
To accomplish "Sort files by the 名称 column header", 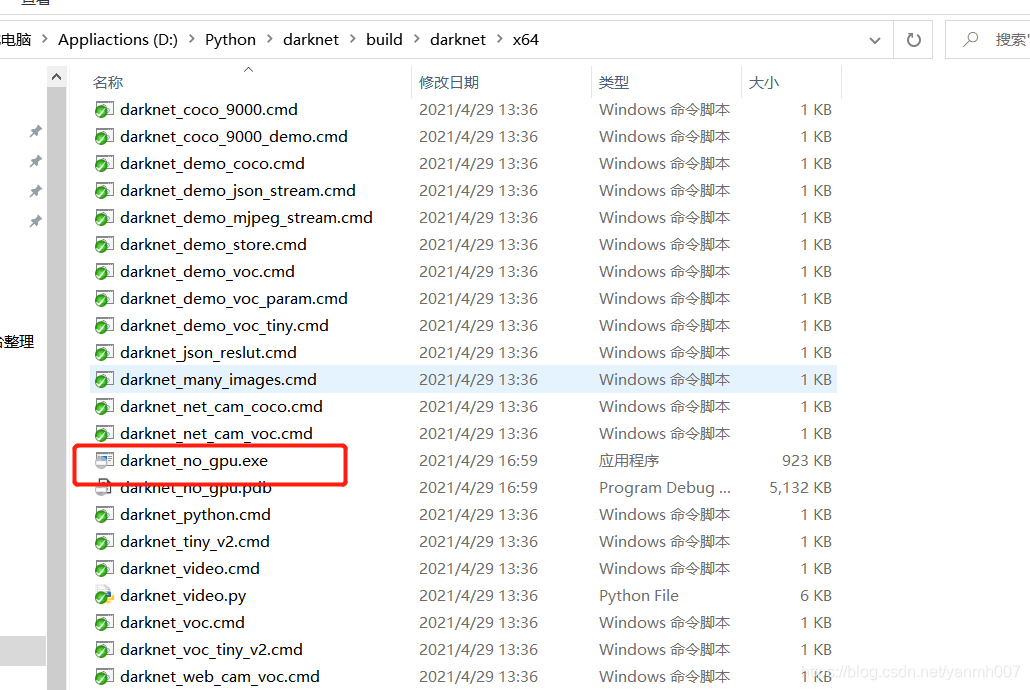I will (x=107, y=81).
